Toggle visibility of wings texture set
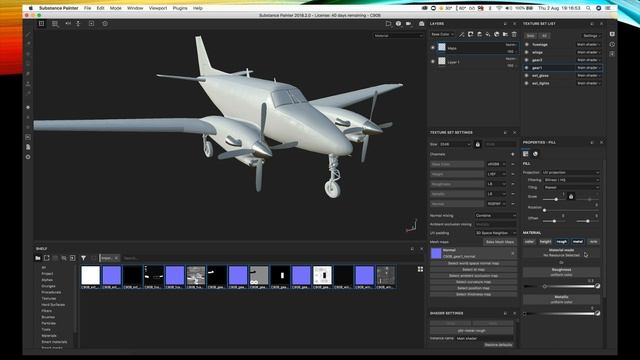This screenshot has width=640, height=360. [527, 52]
